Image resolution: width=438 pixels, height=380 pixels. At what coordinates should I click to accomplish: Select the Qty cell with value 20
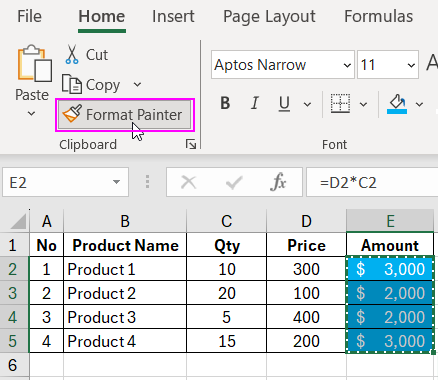click(227, 293)
